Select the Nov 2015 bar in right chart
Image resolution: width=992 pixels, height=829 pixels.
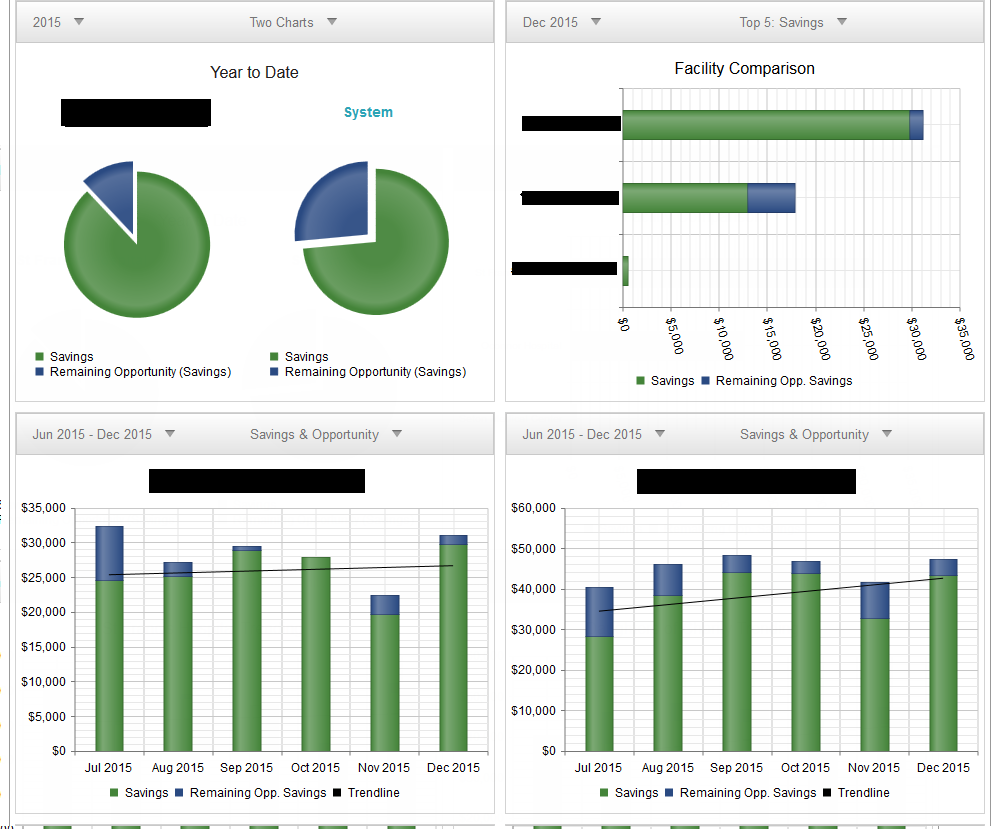click(875, 667)
